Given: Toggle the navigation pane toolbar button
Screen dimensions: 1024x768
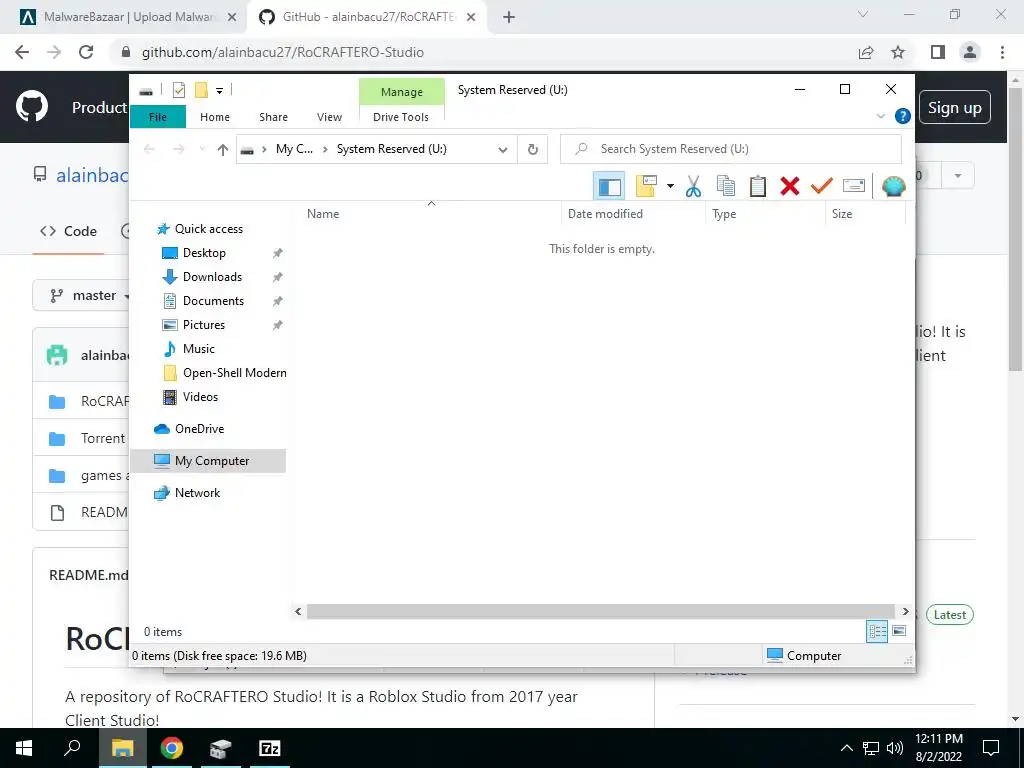Looking at the screenshot, I should (x=609, y=186).
